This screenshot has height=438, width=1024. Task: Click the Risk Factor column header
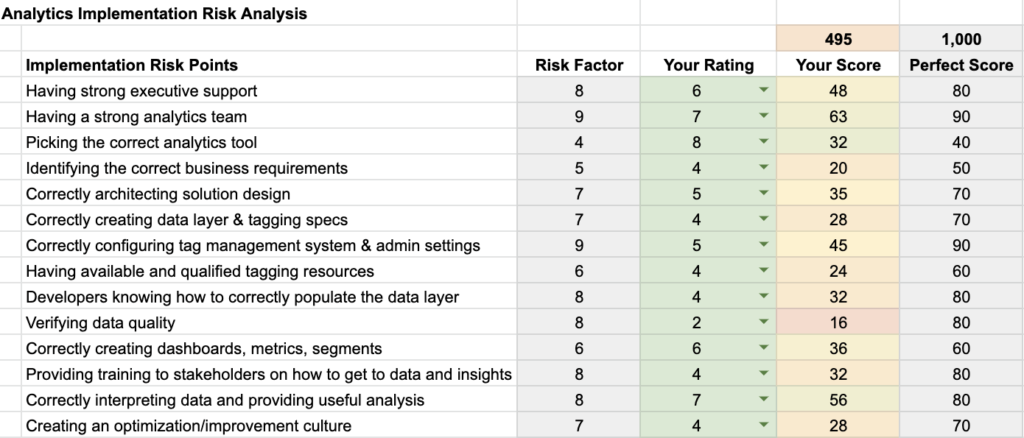579,65
